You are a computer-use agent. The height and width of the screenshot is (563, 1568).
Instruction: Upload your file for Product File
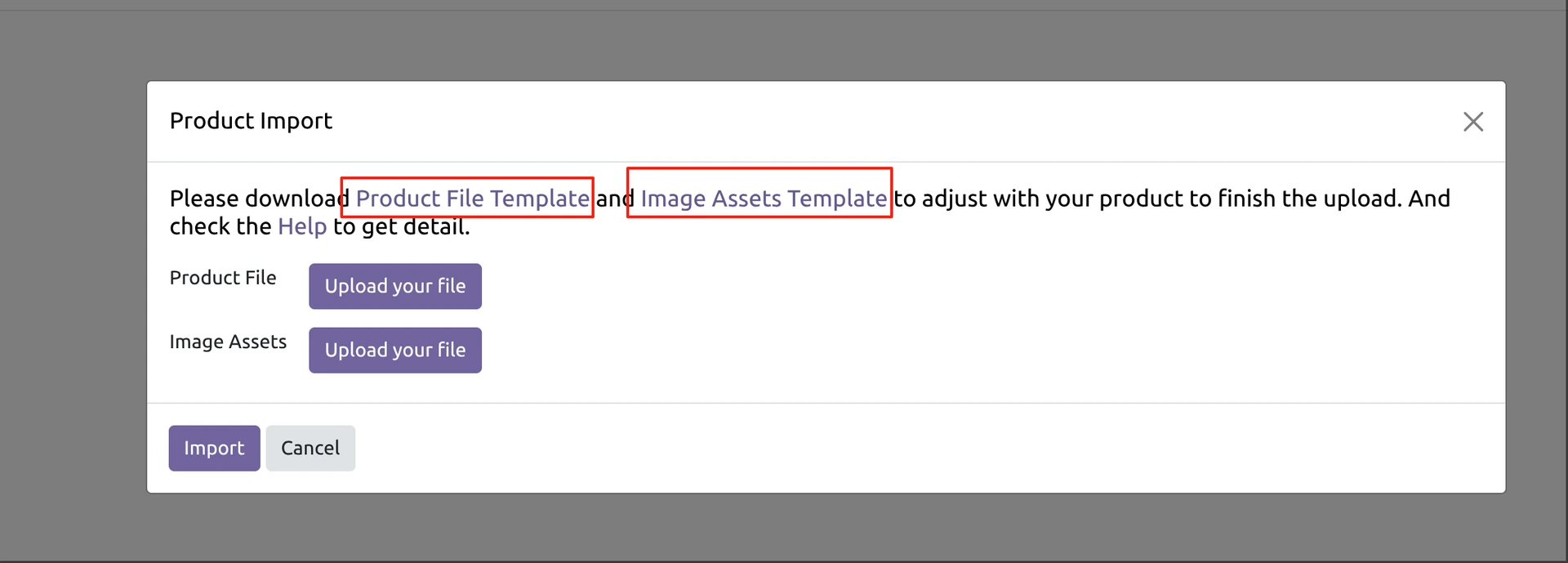(395, 286)
